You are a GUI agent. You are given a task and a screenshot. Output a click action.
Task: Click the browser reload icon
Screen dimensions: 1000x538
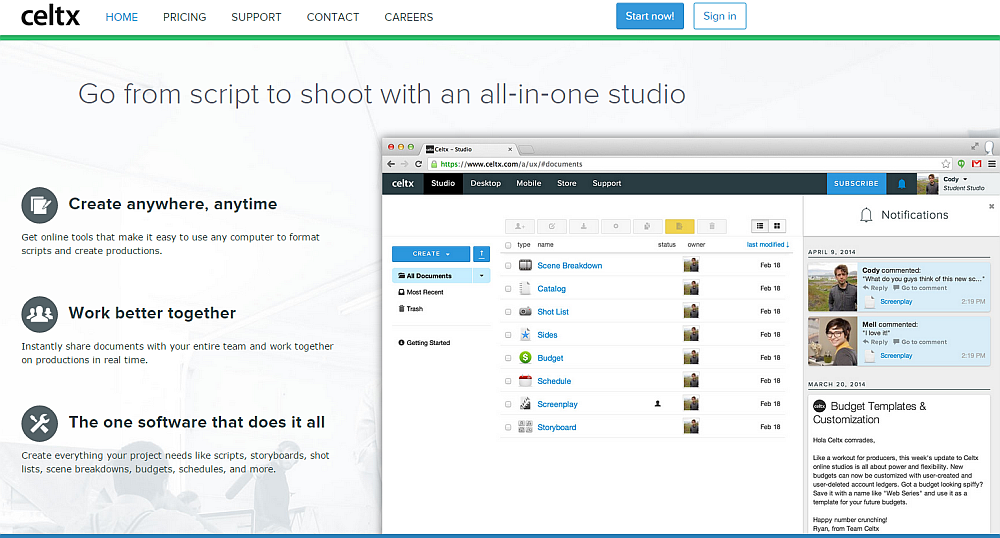418,164
